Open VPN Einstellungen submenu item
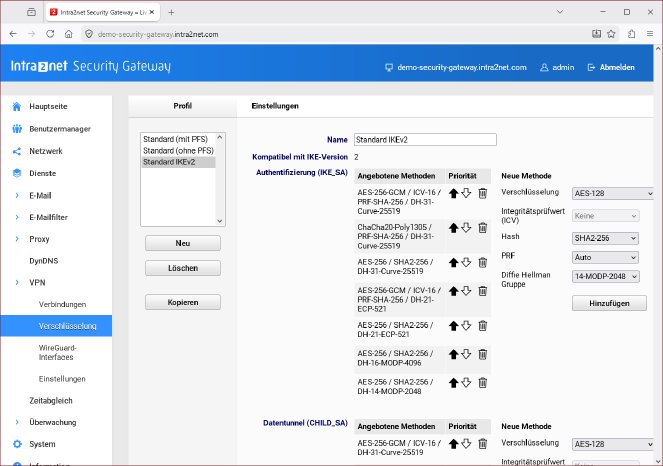 62,379
